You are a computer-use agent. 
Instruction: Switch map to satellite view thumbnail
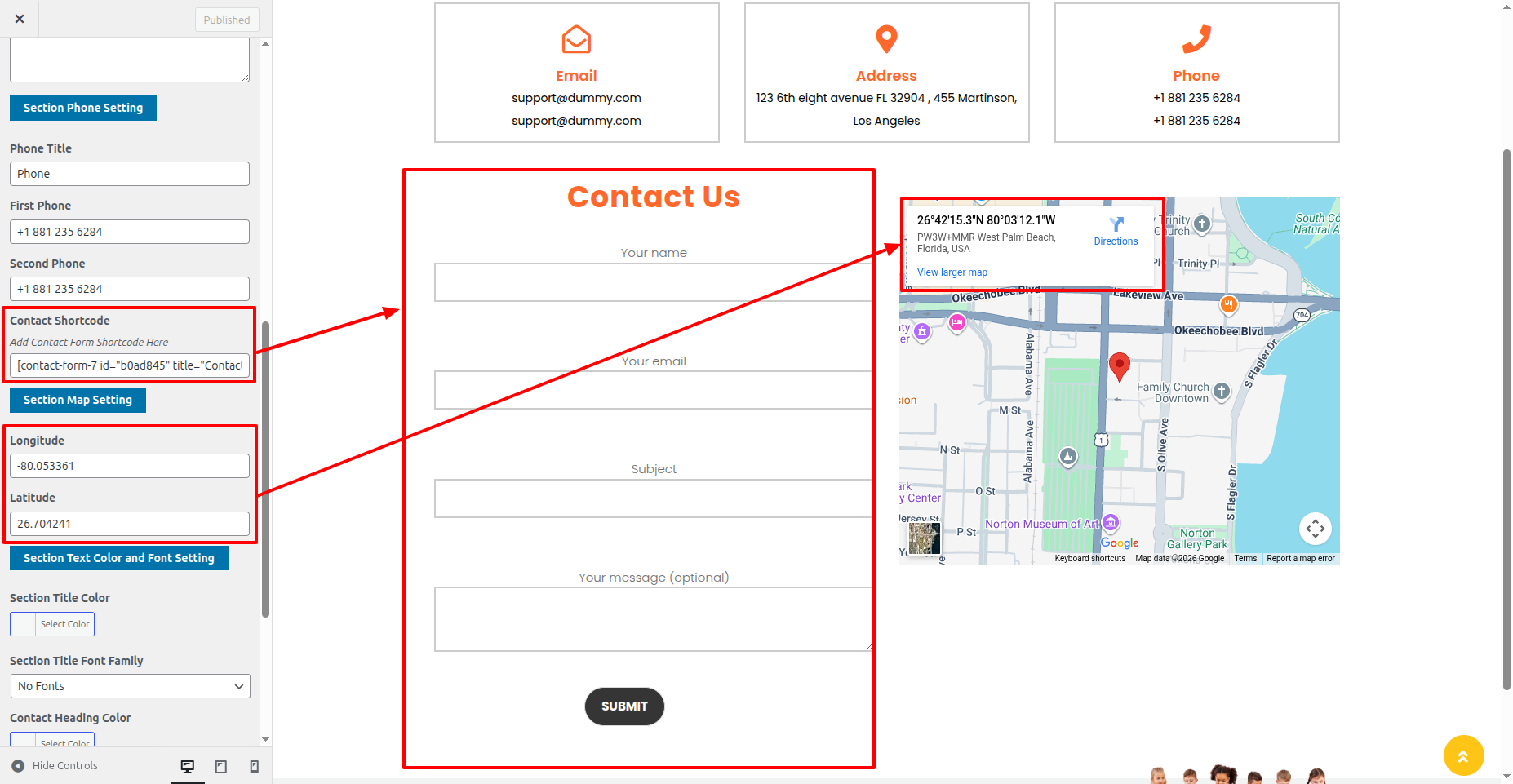point(925,538)
